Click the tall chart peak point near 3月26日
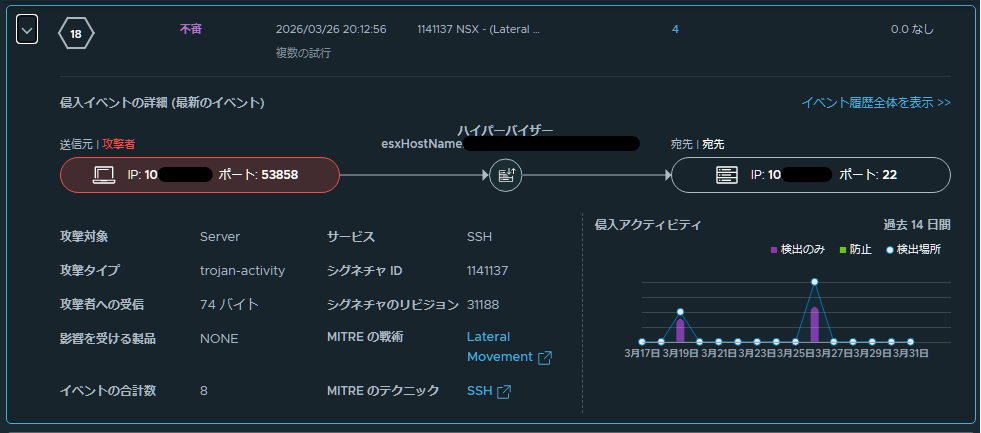The image size is (981, 433). click(x=815, y=282)
